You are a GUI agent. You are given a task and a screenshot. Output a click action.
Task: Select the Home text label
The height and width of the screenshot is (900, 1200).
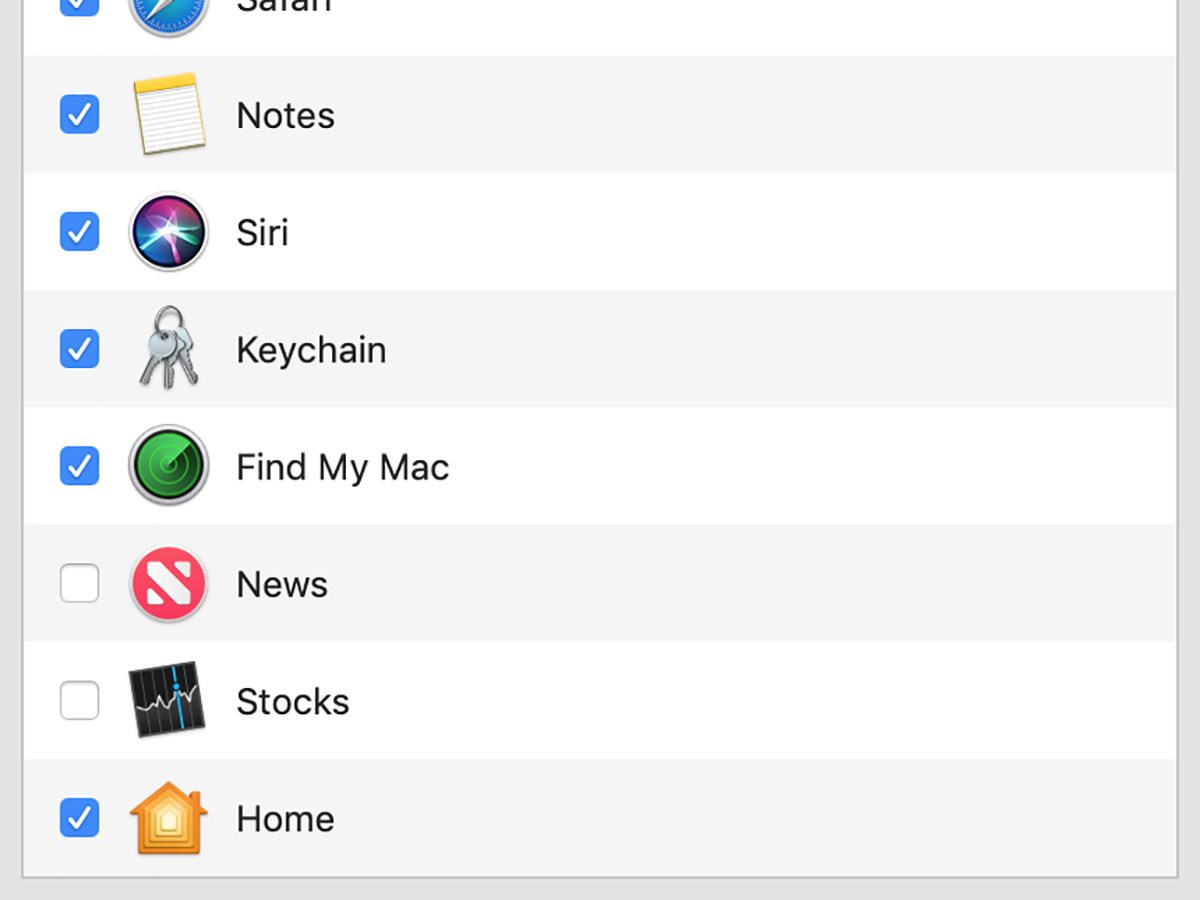pos(285,819)
